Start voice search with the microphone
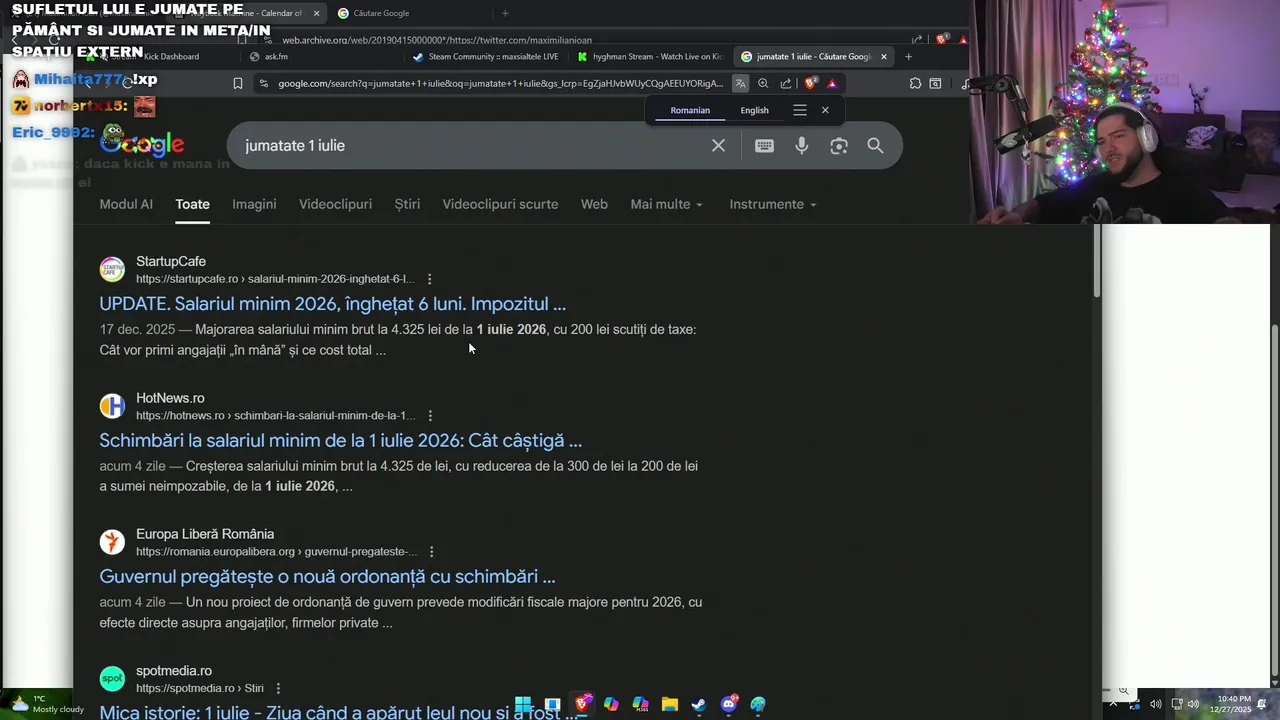1280x720 pixels. coord(801,146)
